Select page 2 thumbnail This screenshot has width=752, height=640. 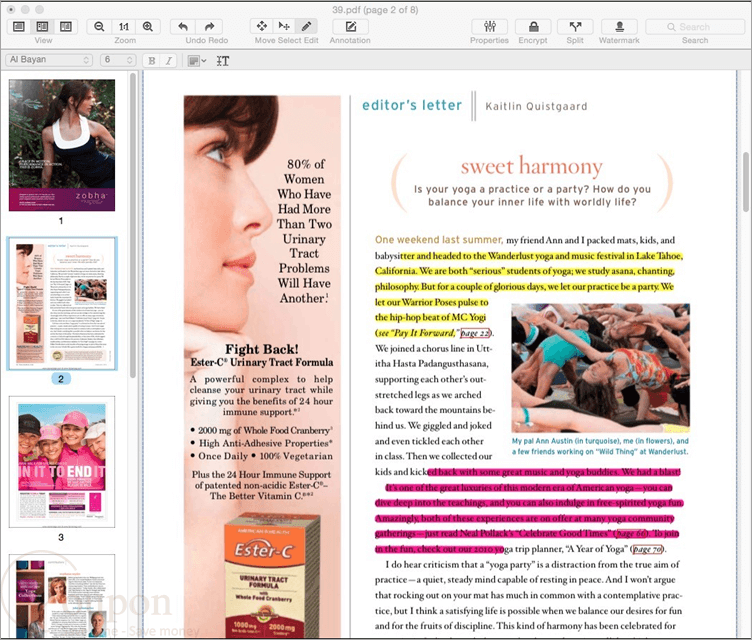tap(62, 303)
